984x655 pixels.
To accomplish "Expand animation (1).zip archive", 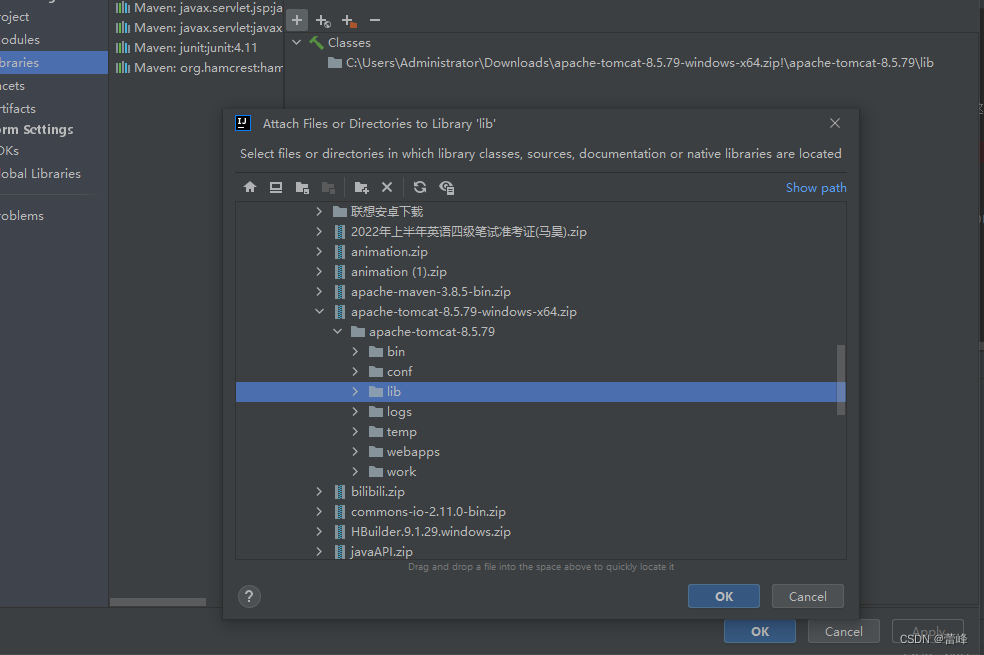I will 319,272.
